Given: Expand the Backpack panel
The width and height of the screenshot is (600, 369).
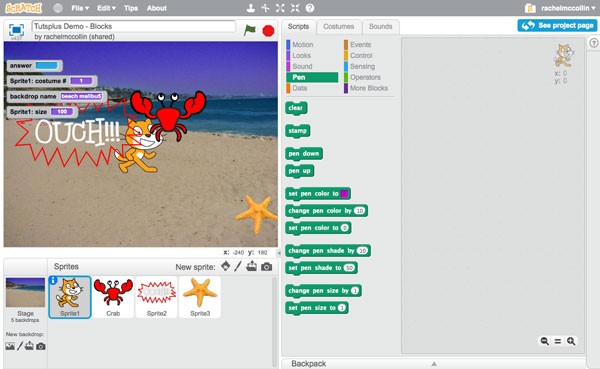Looking at the screenshot, I should (x=434, y=363).
